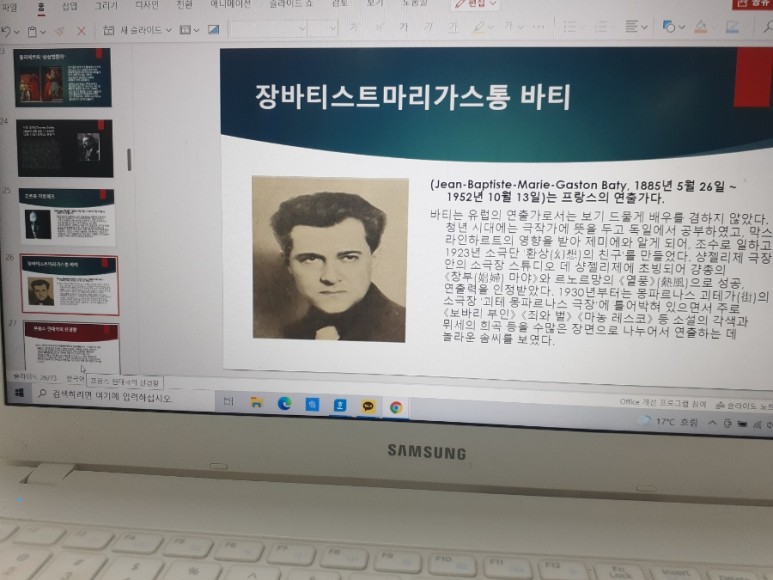773x580 pixels.
Task: Click the paragraph alignment icon
Action: [631, 27]
